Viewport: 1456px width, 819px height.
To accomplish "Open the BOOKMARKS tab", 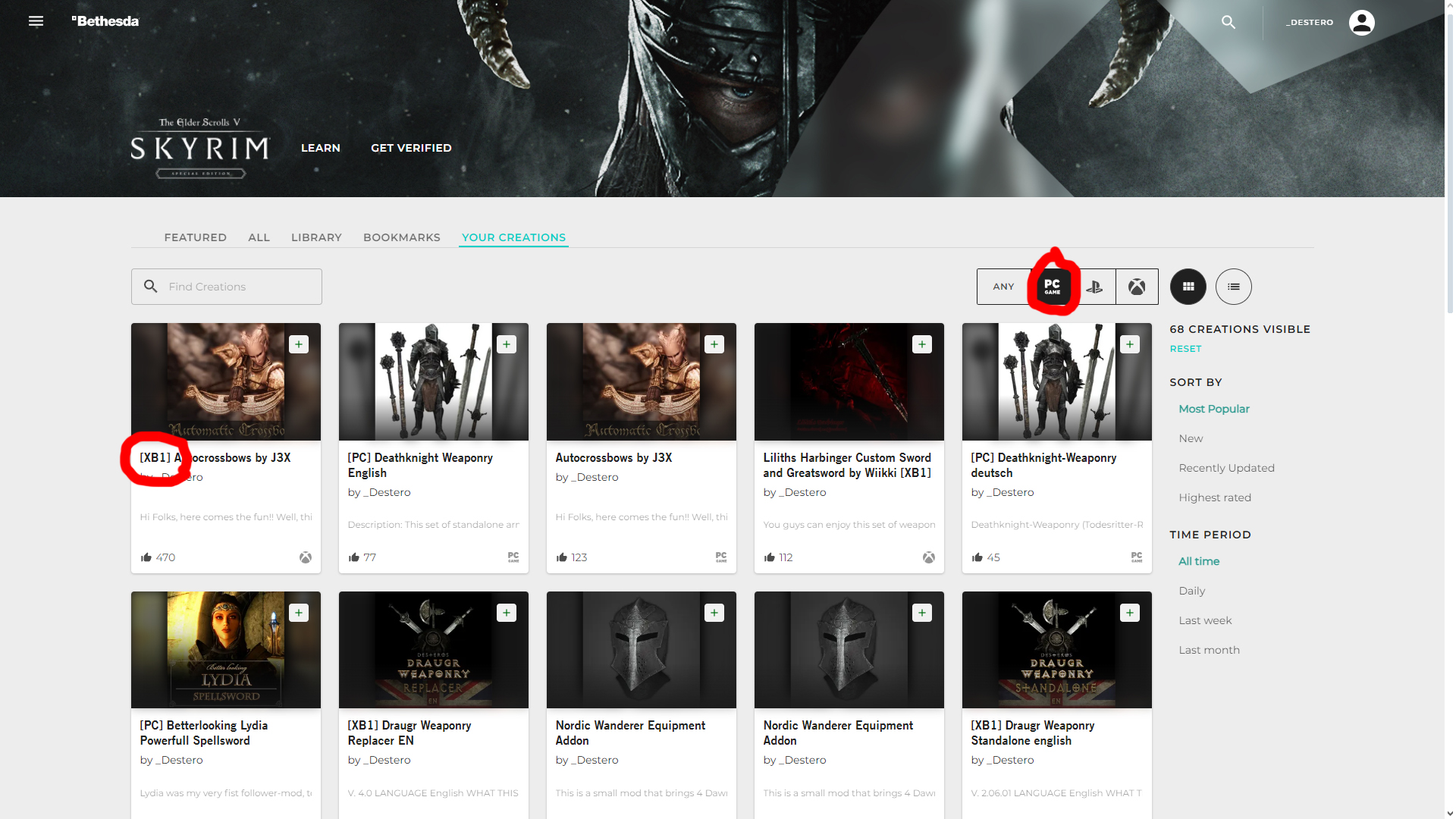I will tap(401, 237).
